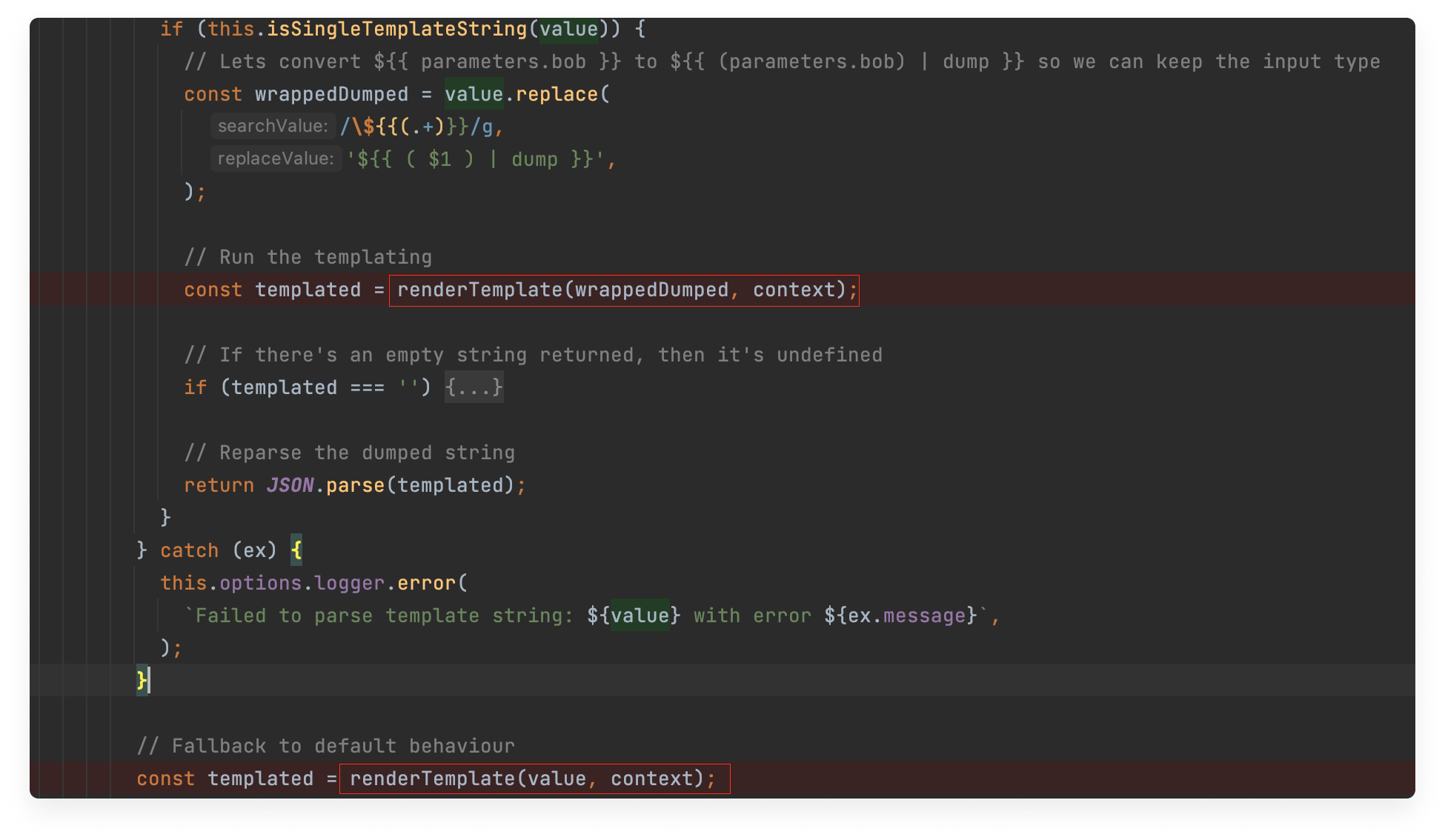The width and height of the screenshot is (1445, 840).
Task: Select the highlighted value parameter in isSingleTemplateString
Action: [568, 29]
